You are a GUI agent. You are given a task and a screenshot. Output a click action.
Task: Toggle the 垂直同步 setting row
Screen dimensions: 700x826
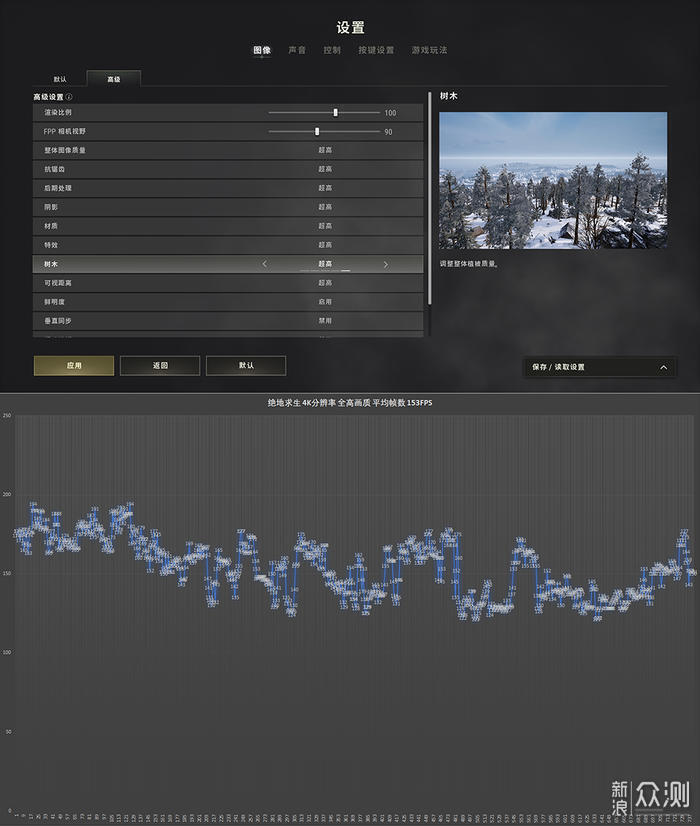228,321
